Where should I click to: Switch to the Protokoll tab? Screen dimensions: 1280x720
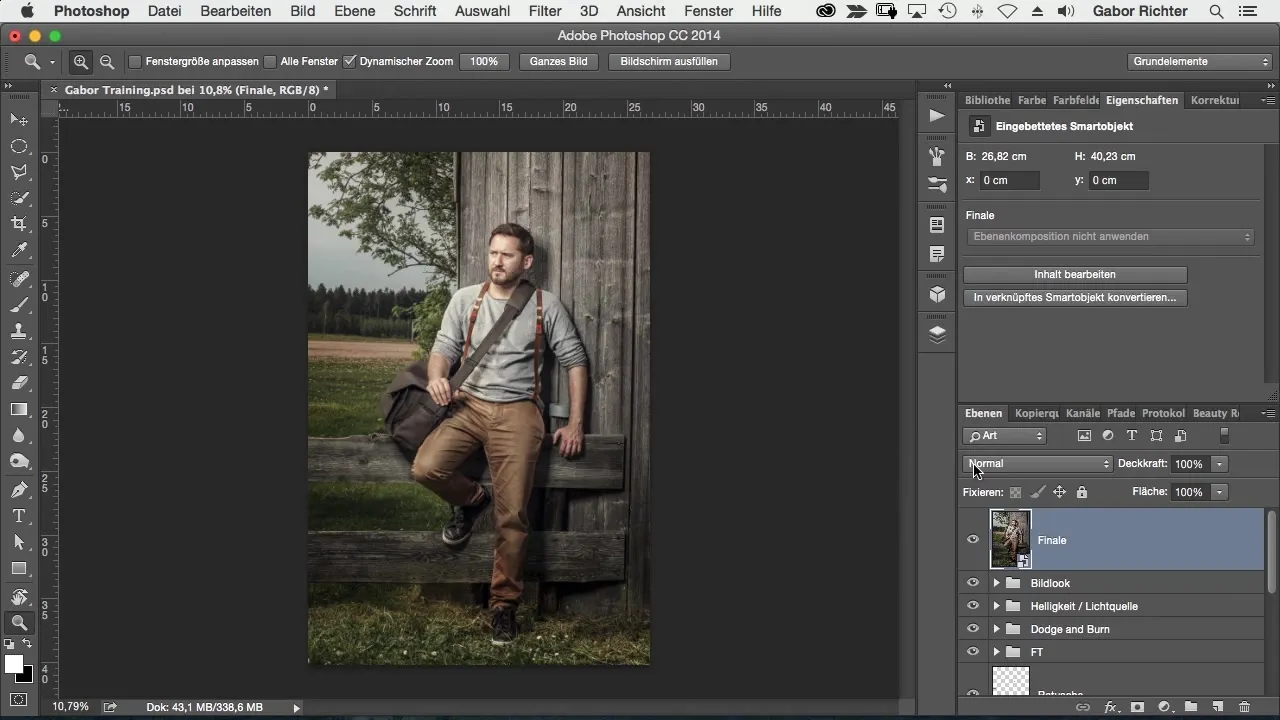1164,413
